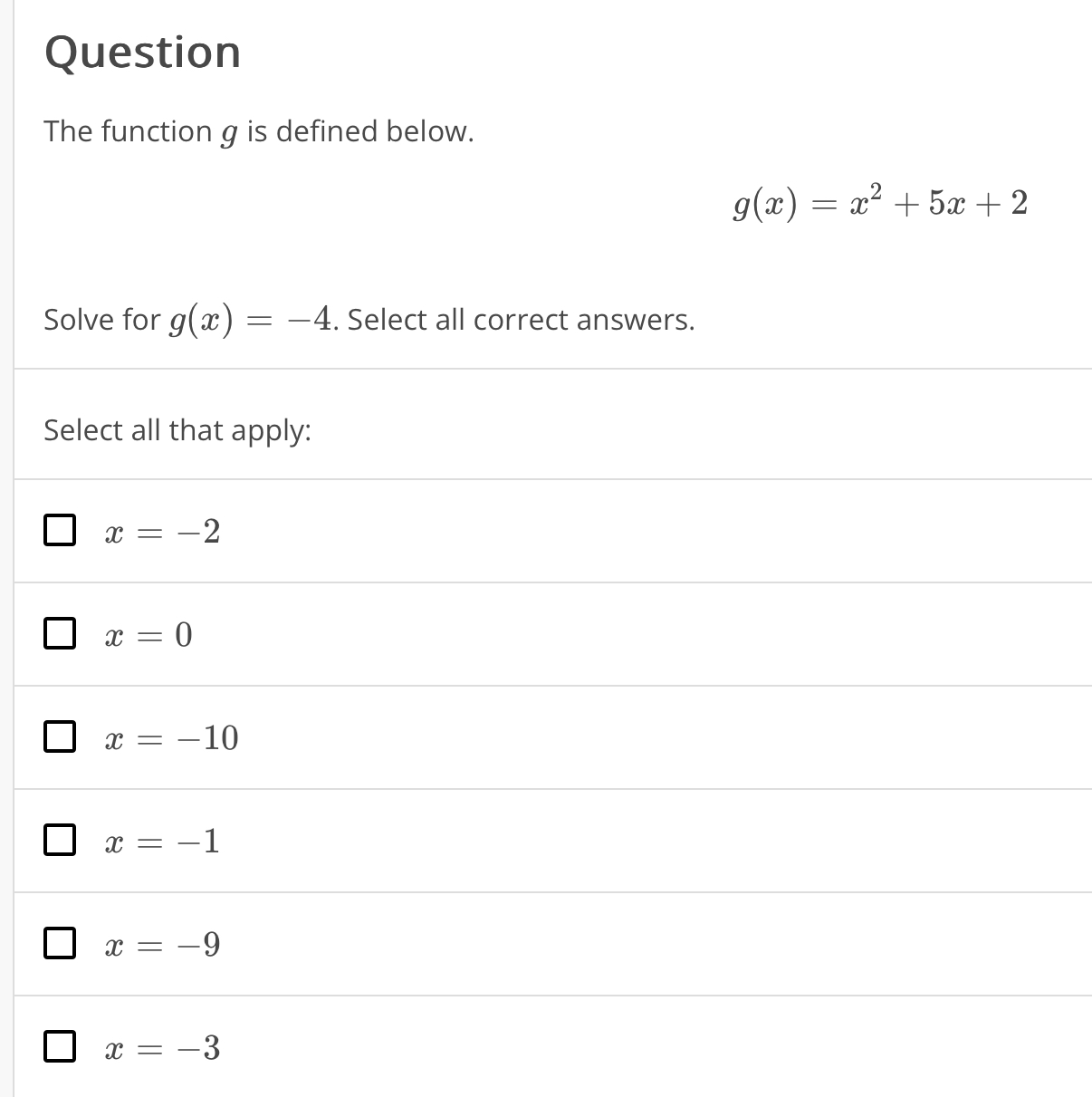The image size is (1092, 1097).
Task: Enable the x = −1 checkbox
Action: (60, 841)
